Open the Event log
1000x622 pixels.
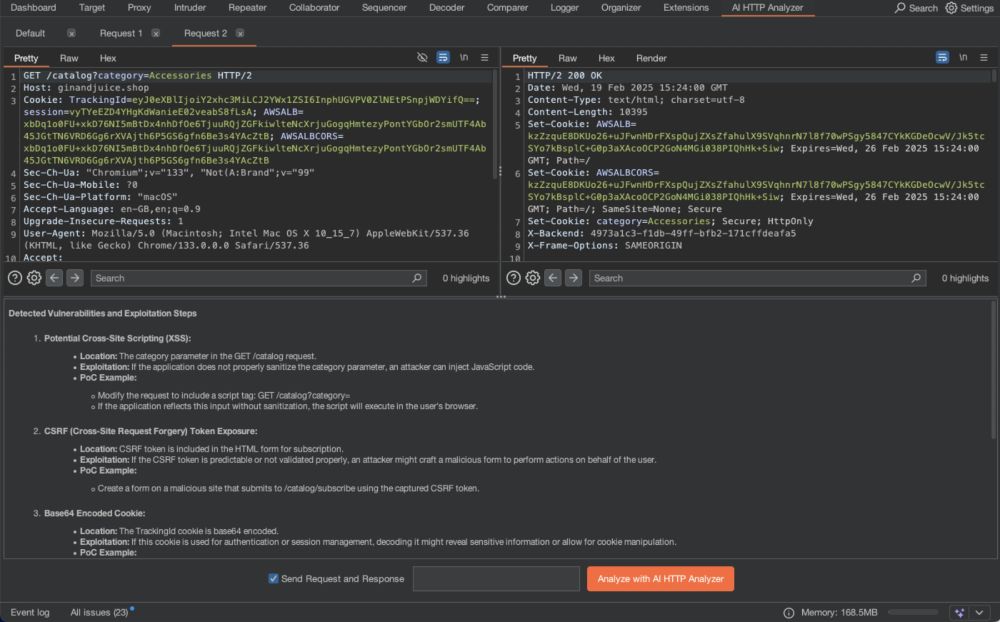29,612
